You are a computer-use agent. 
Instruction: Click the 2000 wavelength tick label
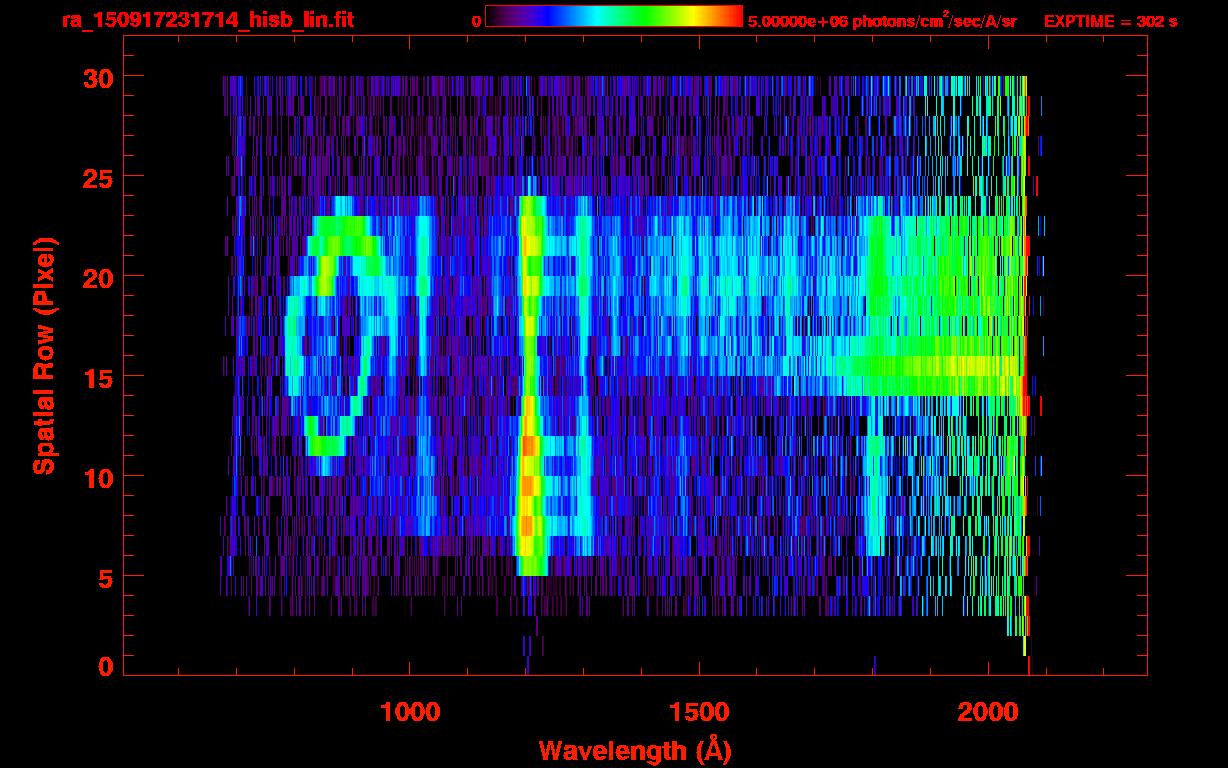click(x=988, y=711)
